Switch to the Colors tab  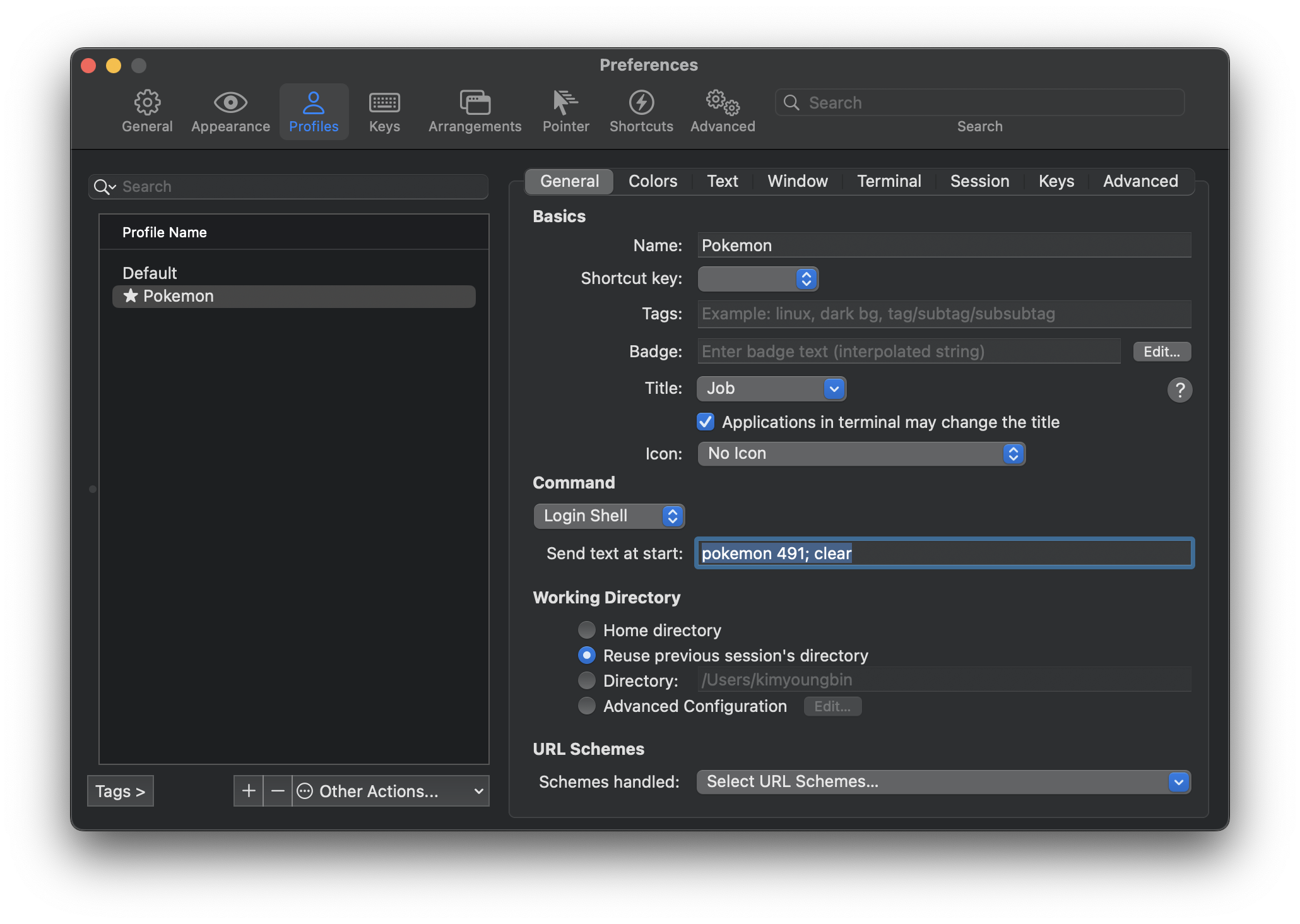(653, 181)
